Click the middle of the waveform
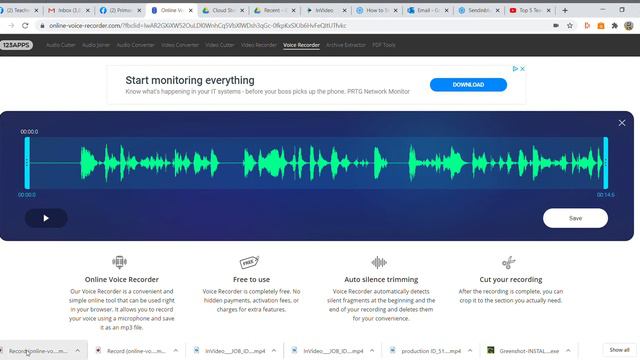 [316, 163]
